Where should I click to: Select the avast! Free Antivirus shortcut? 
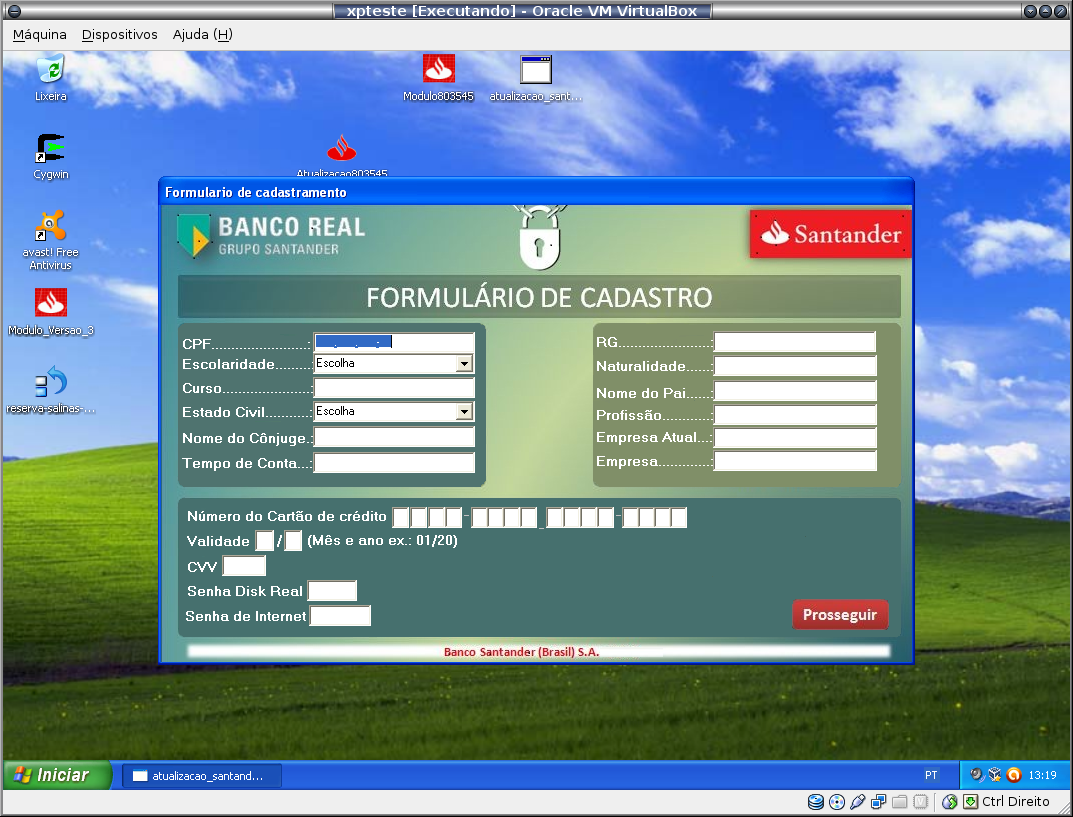tap(50, 240)
